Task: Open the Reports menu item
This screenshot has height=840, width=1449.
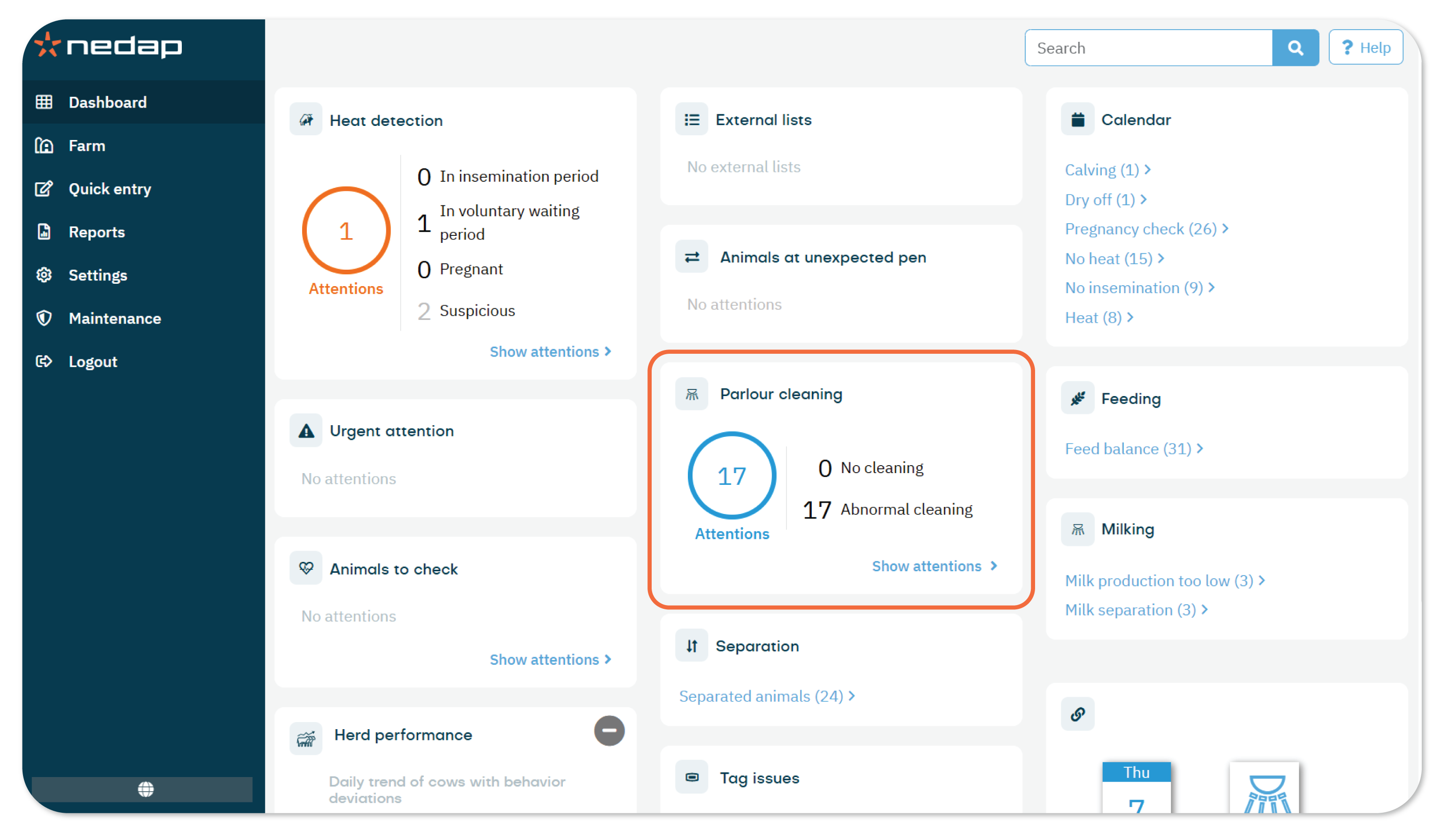Action: [x=143, y=232]
